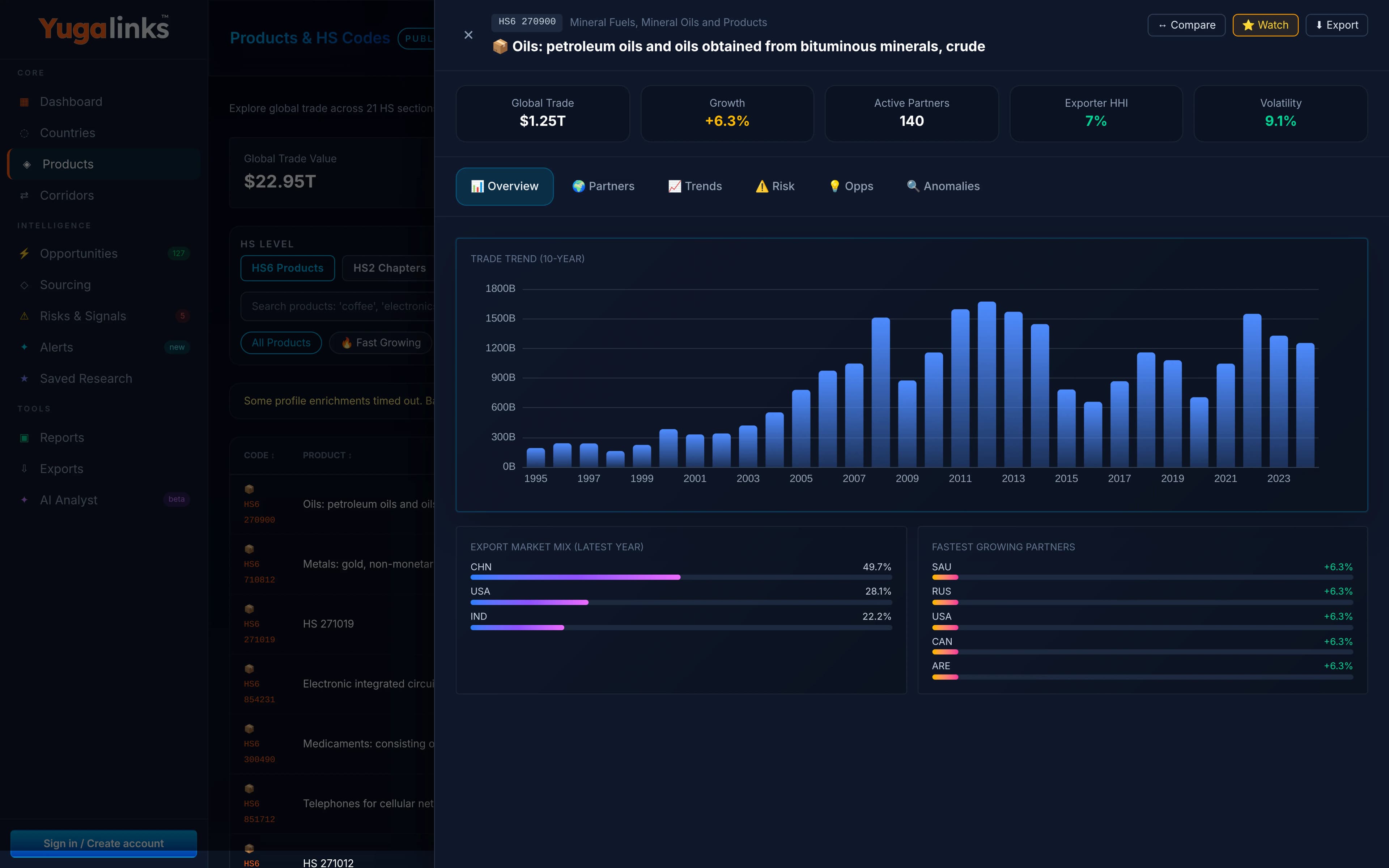
Task: Open Dashboard in the sidebar
Action: pos(103,102)
